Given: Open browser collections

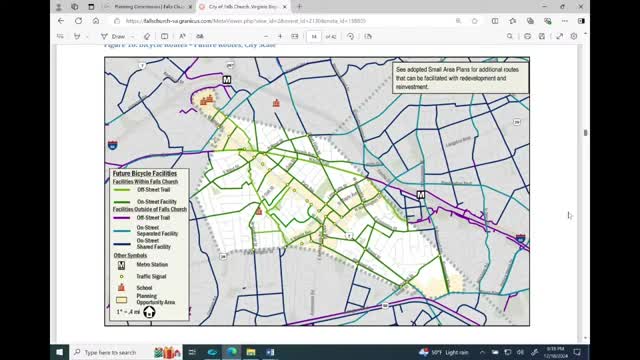Looking at the screenshot, I should coord(530,21).
